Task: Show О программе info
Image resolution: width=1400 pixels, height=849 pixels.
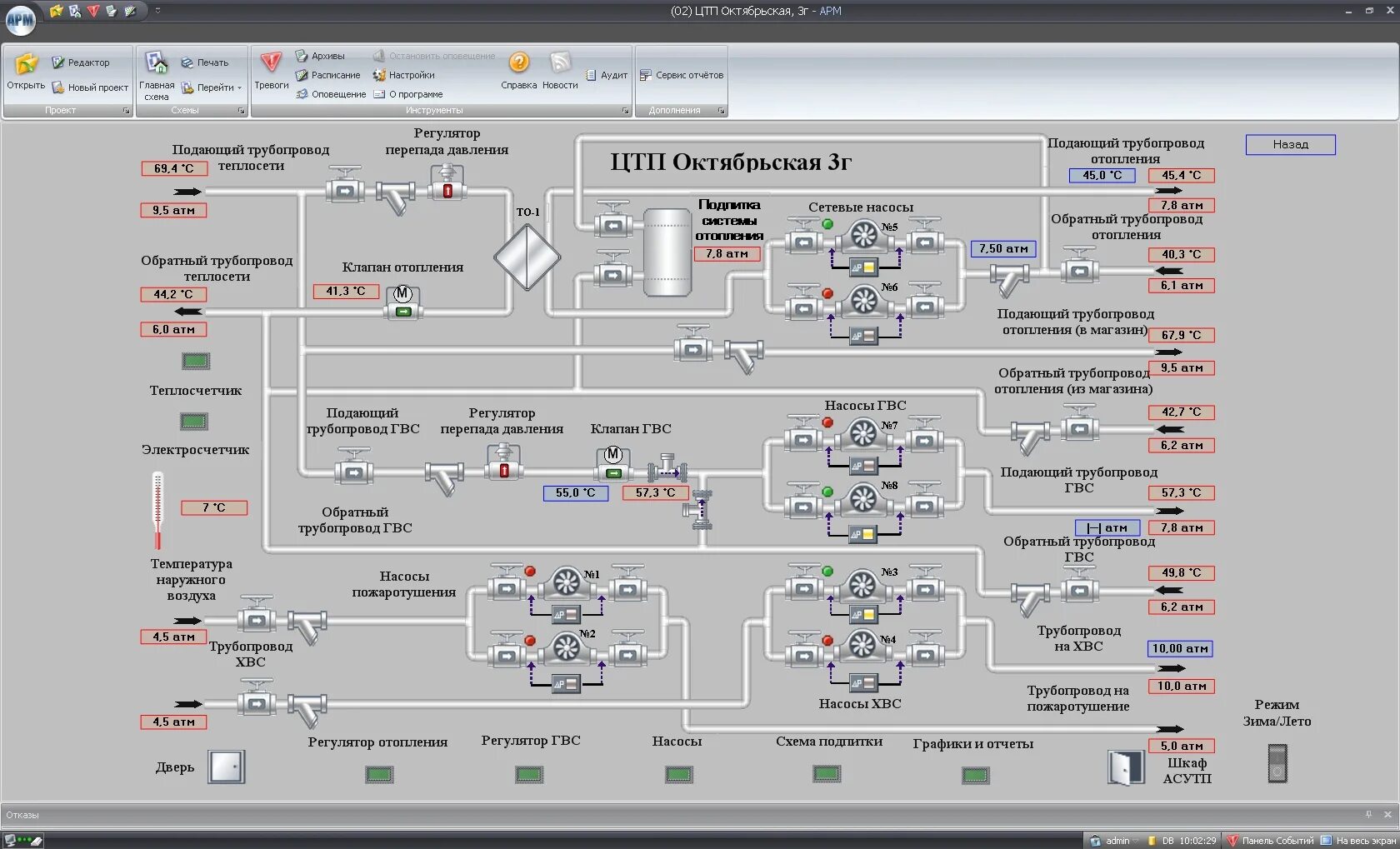Action: [407, 94]
